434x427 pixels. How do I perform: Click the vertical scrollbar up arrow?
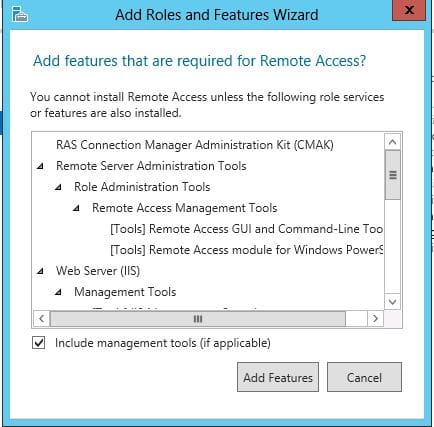pos(392,142)
